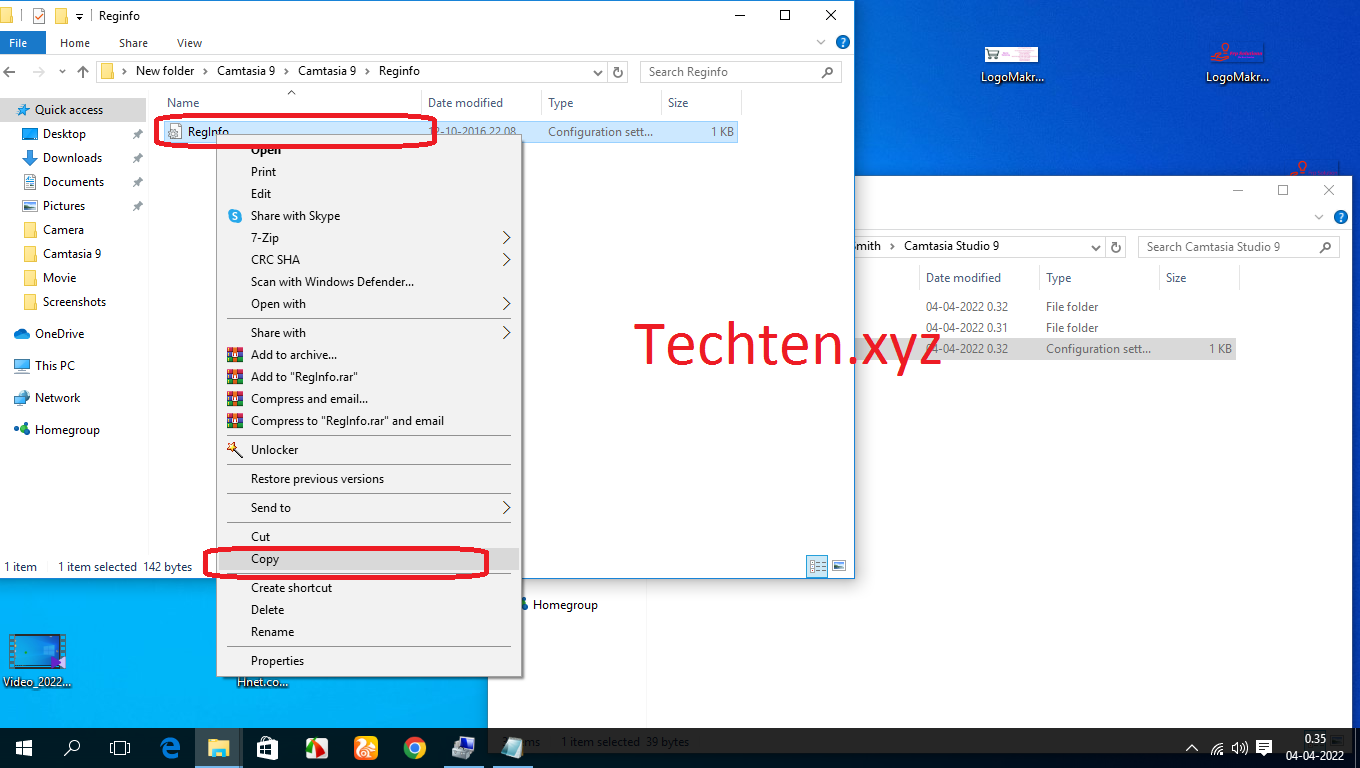Open Documents in navigation pane

73,182
